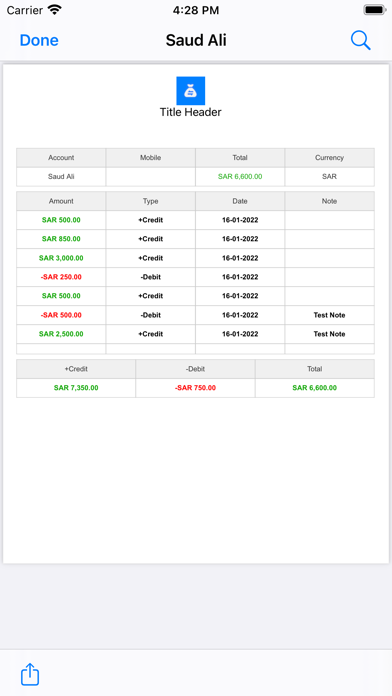This screenshot has width=392, height=696.
Task: Click the 'Currency' column header
Action: point(329,158)
